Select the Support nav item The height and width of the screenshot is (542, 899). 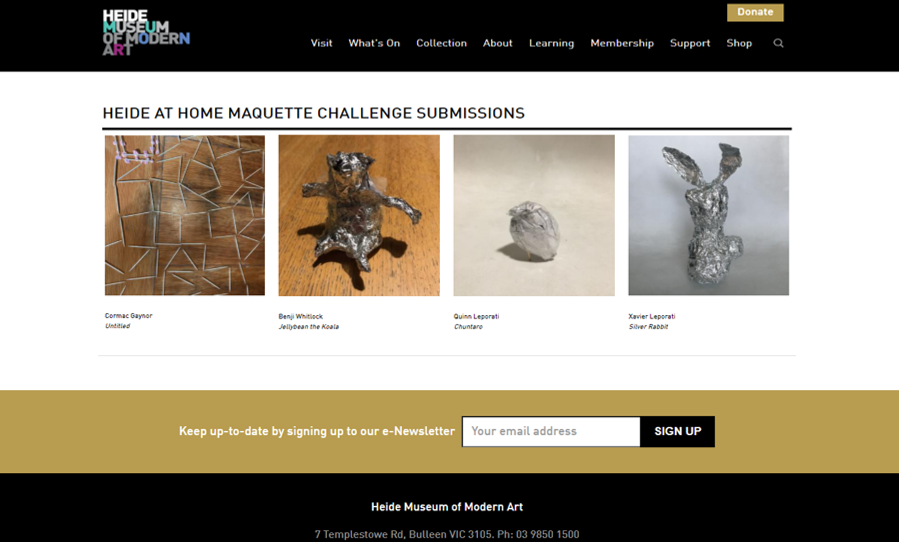tap(690, 43)
